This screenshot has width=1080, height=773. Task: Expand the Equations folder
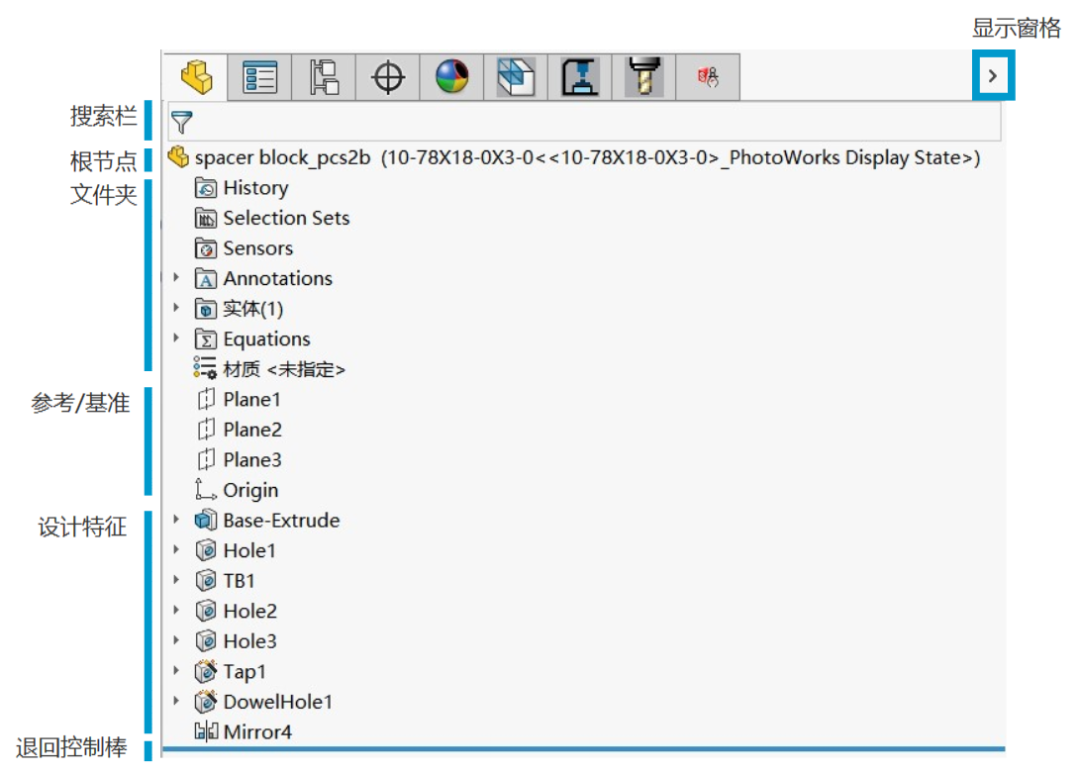pyautogui.click(x=177, y=339)
